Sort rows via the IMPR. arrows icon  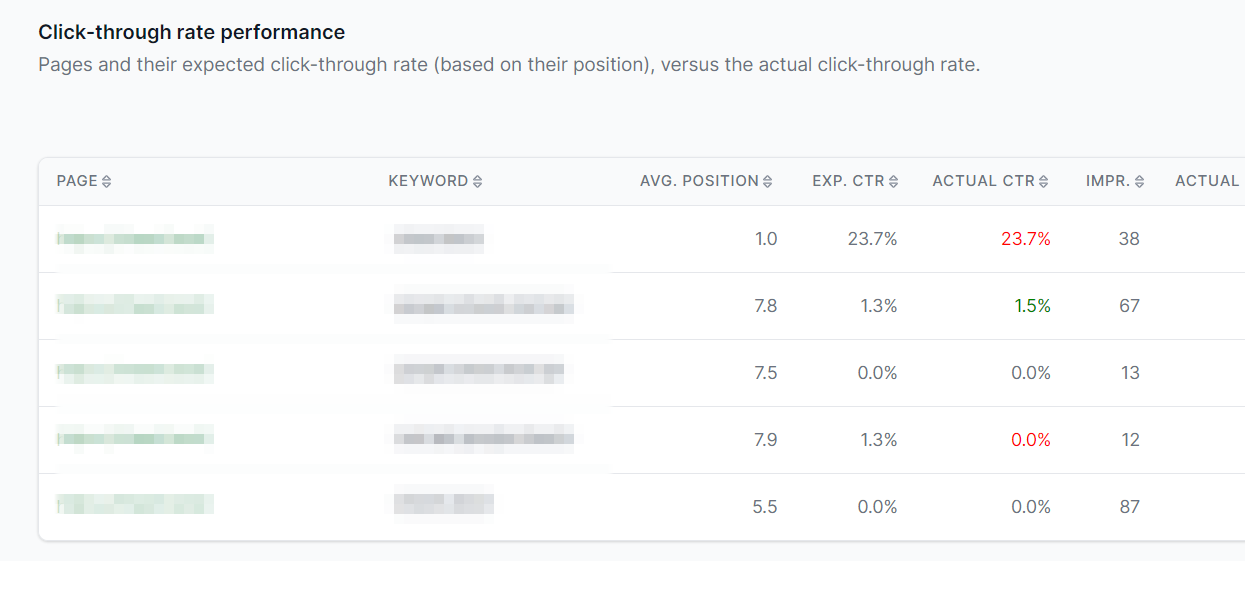pyautogui.click(x=1139, y=182)
